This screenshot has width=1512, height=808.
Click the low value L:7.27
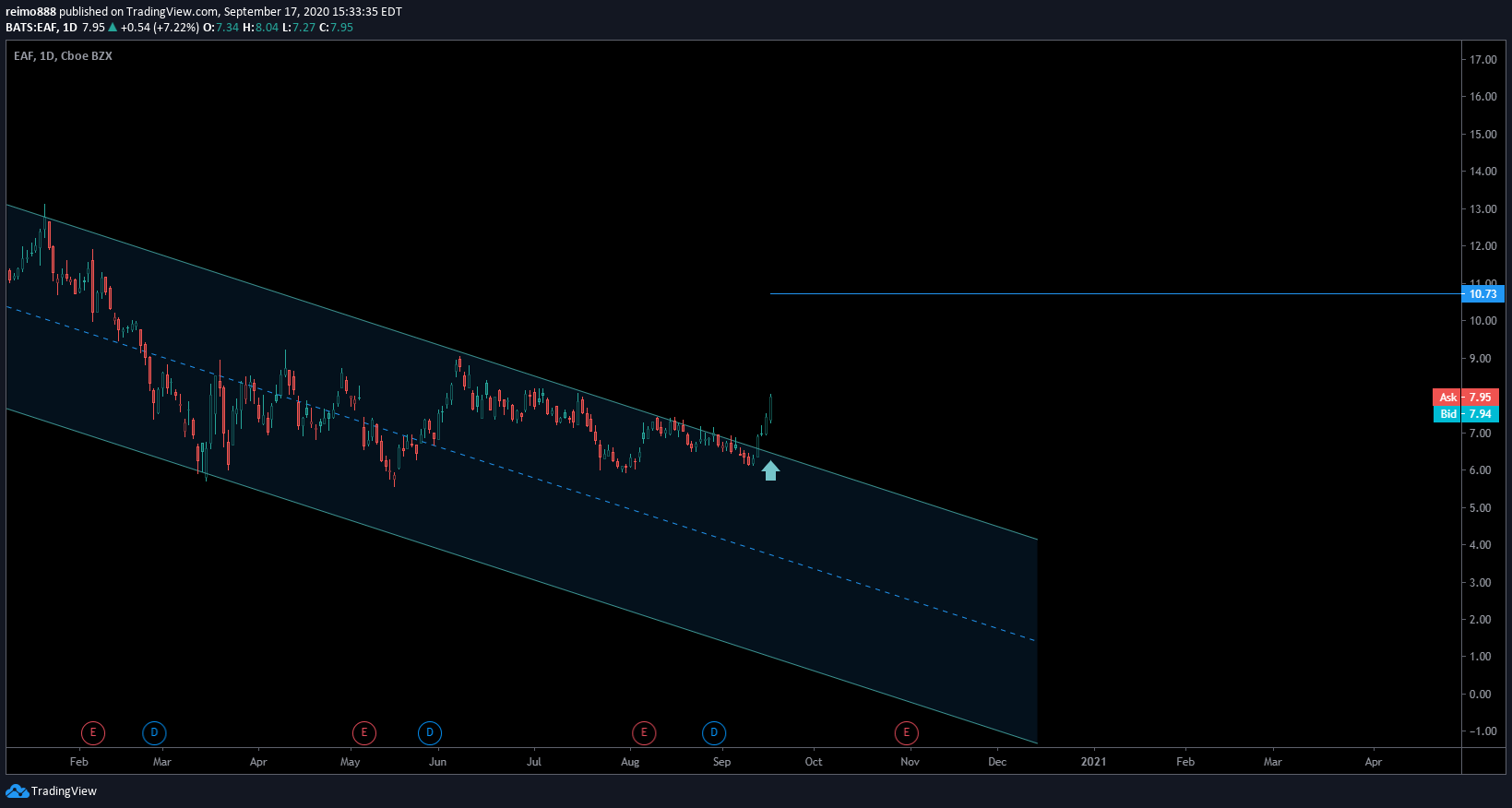coord(299,28)
